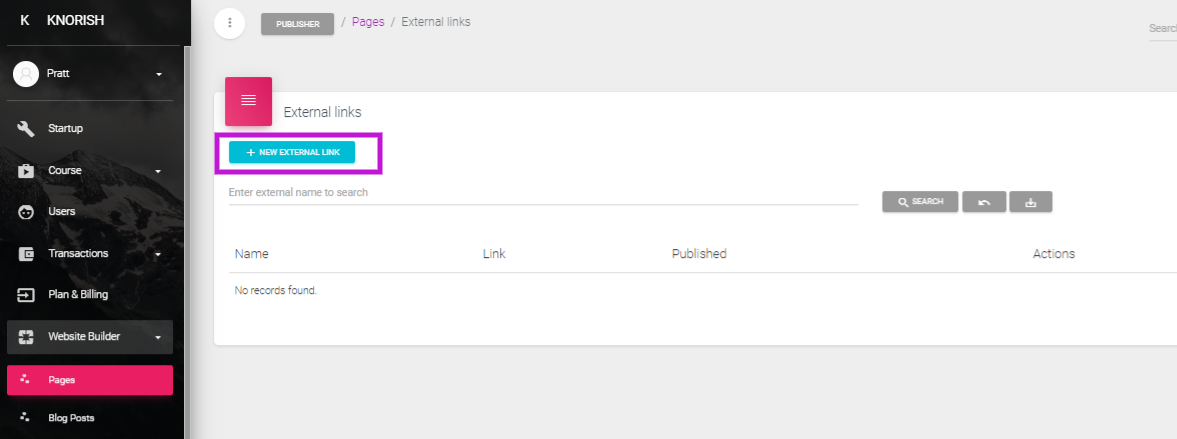Click the K logo in sidebar header
Screen dimensions: 1177x439
[24, 20]
